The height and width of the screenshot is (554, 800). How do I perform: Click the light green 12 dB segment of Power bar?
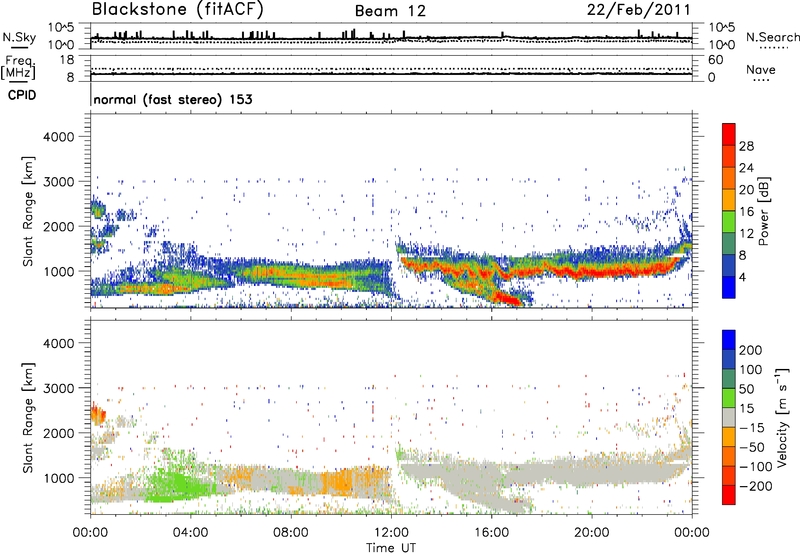pyautogui.click(x=729, y=221)
